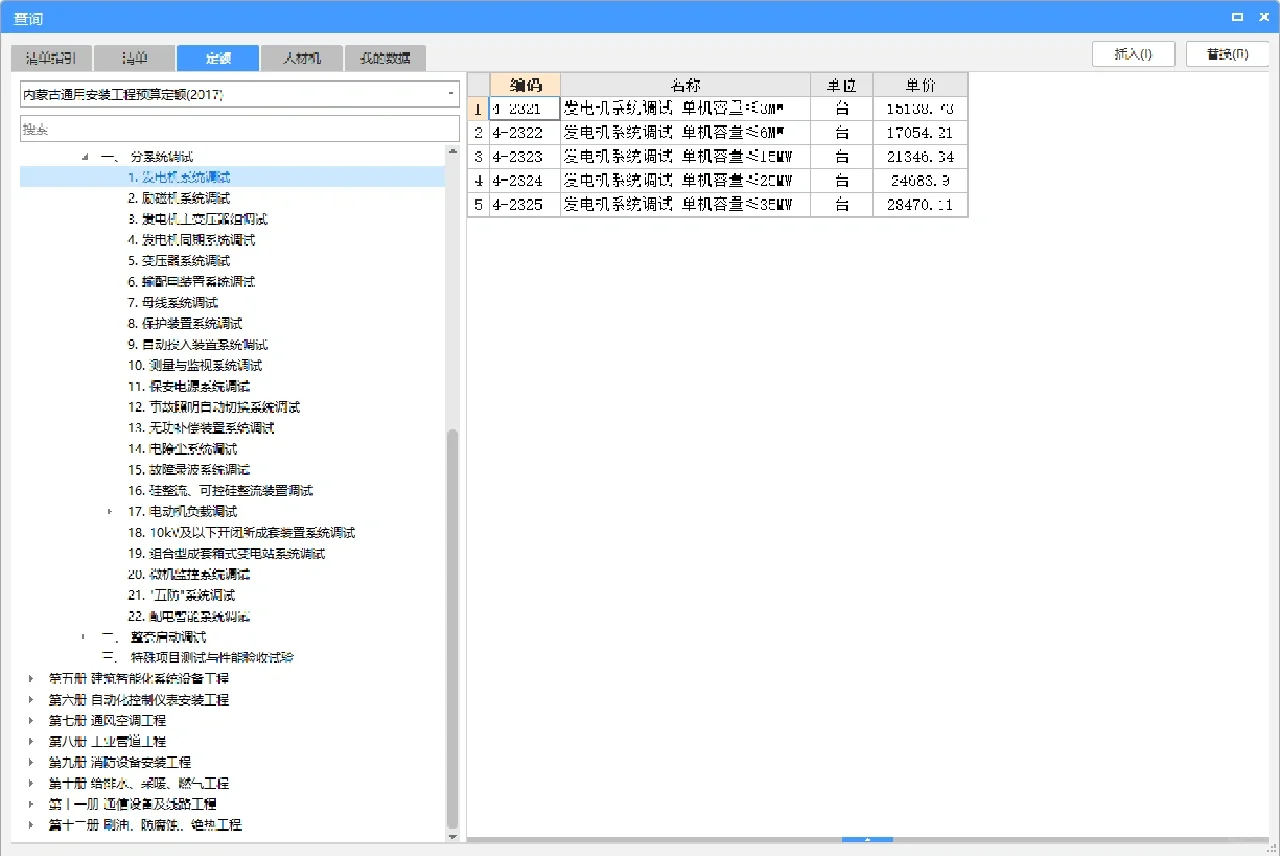
Task: Expand 第七册 通风空调工程
Action: click(x=29, y=719)
